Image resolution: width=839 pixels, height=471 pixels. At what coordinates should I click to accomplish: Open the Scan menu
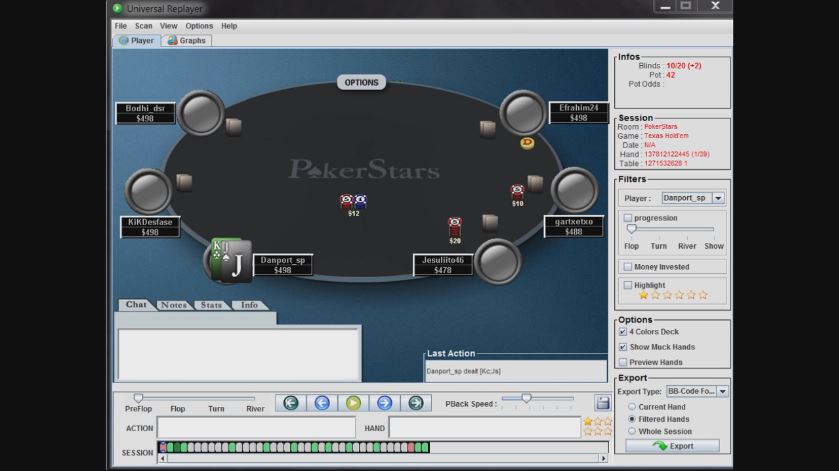[x=143, y=26]
